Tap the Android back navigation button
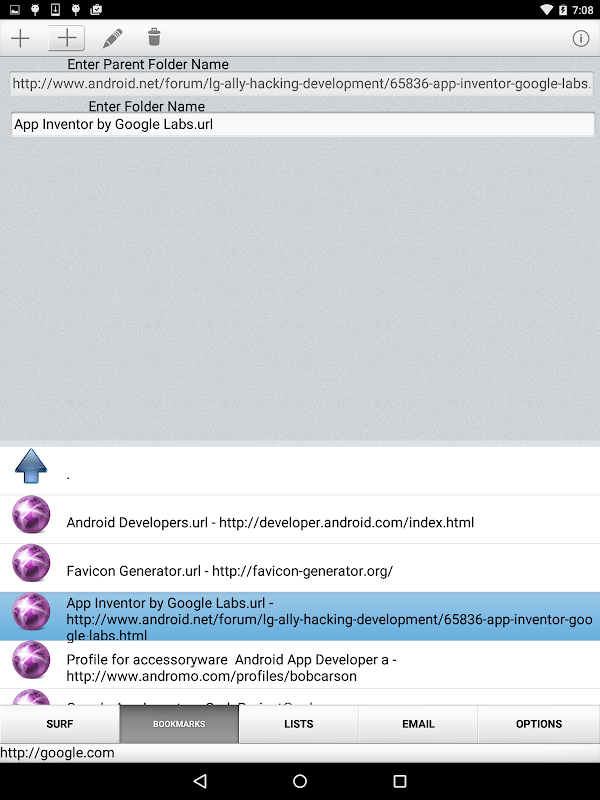 coord(200,781)
